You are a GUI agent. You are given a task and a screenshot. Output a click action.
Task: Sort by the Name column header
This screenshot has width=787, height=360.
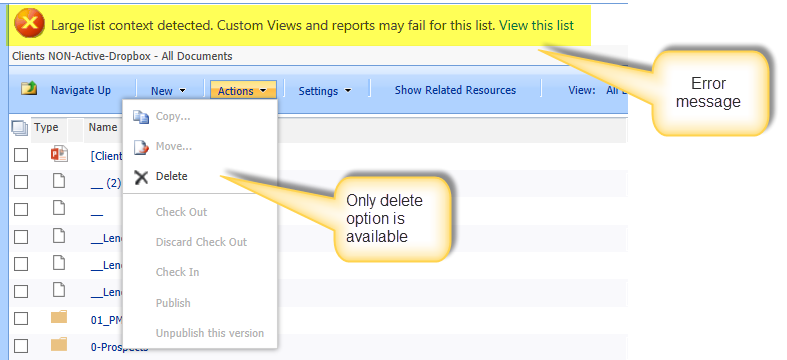pos(103,128)
